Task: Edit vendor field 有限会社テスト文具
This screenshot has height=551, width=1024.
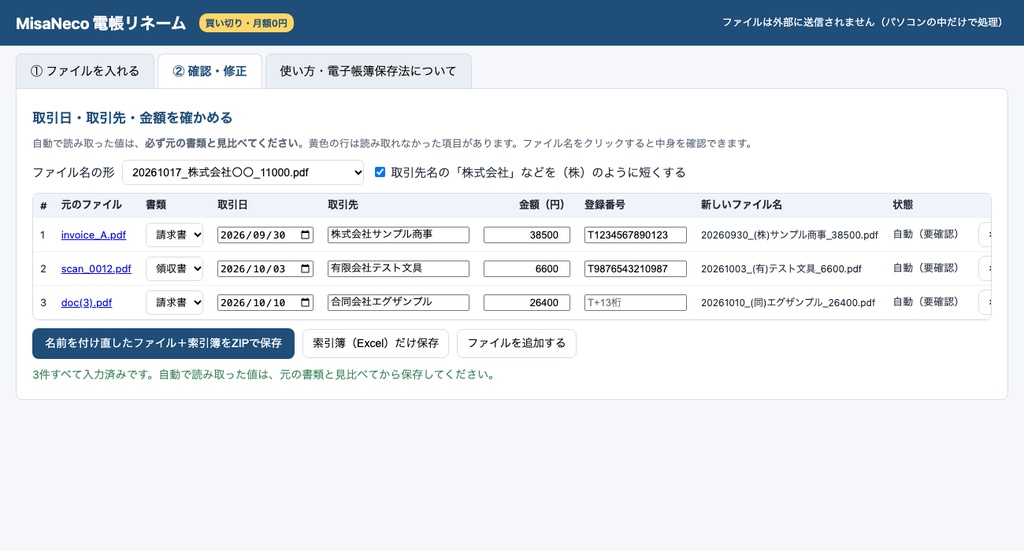Action: (398, 269)
